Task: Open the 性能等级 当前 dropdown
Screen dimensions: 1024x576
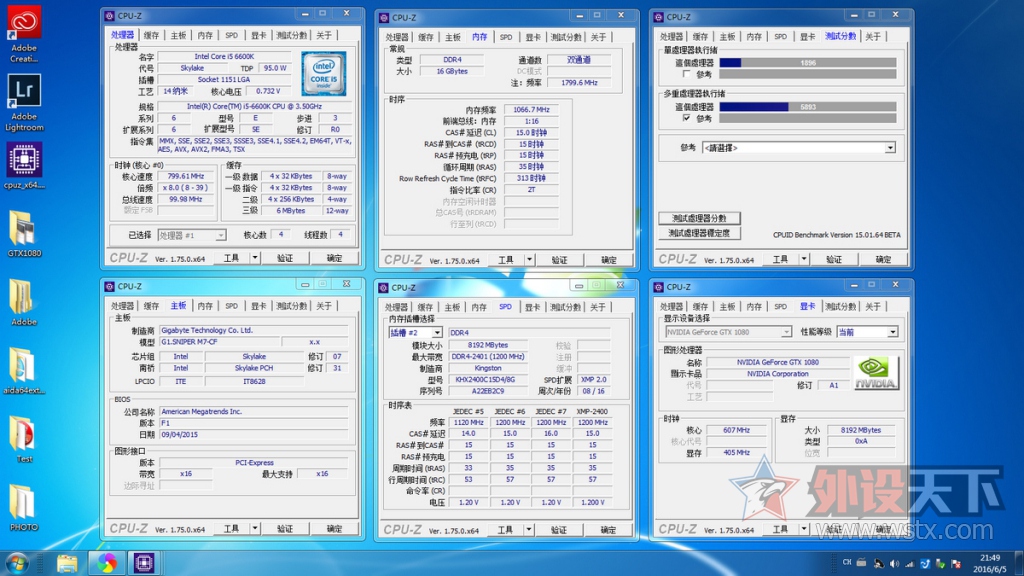Action: point(892,332)
